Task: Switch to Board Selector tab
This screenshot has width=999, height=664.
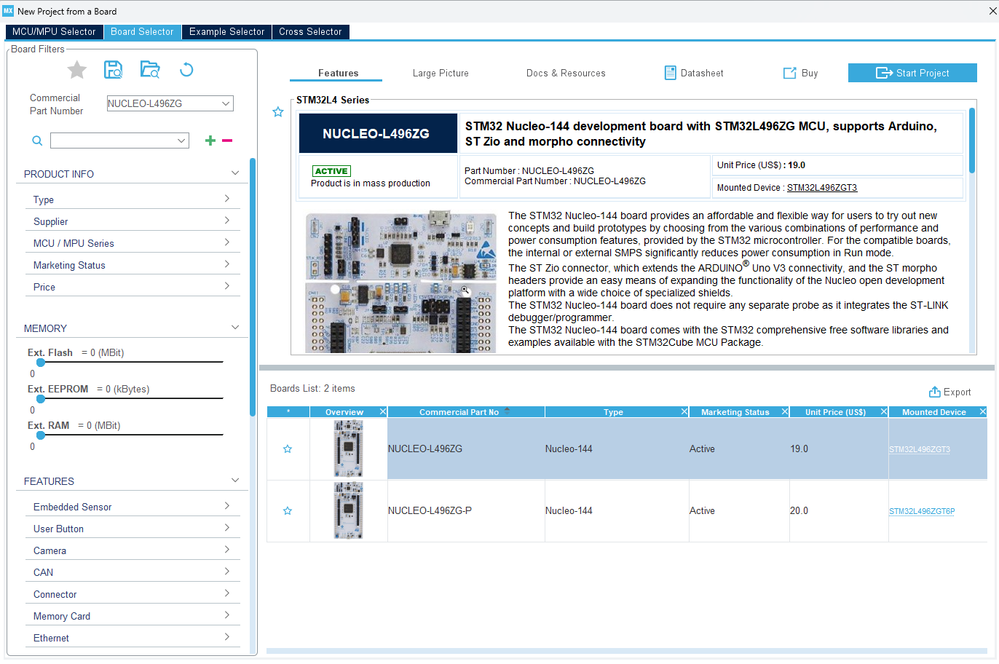Action: 142,32
